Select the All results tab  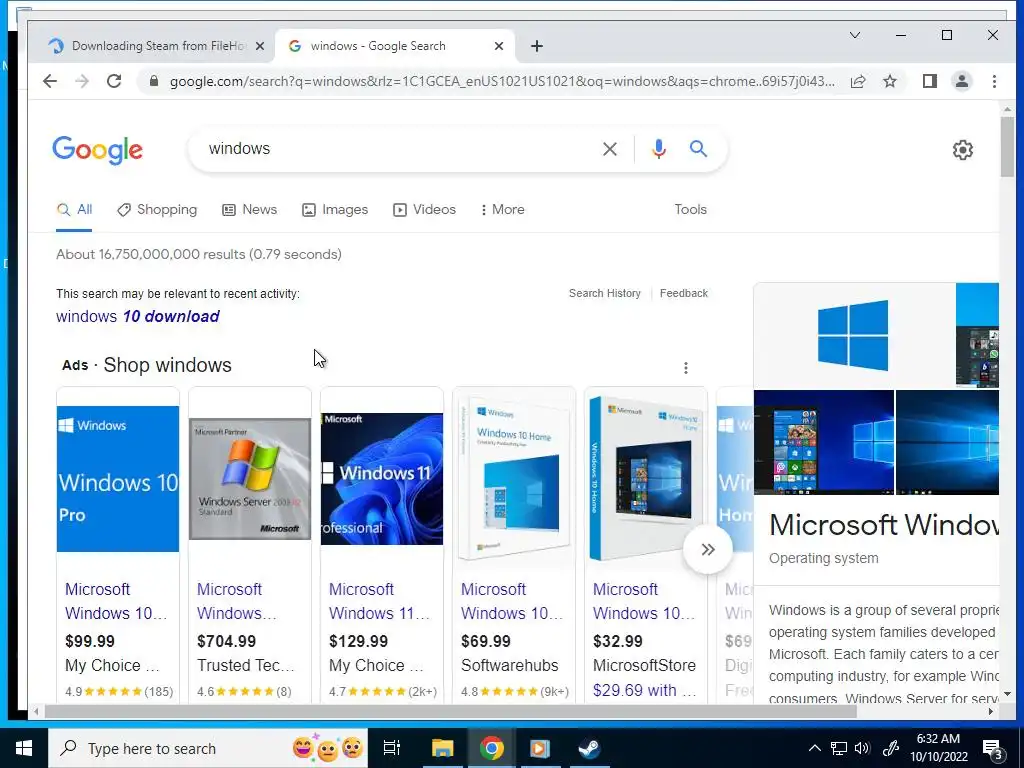[74, 210]
